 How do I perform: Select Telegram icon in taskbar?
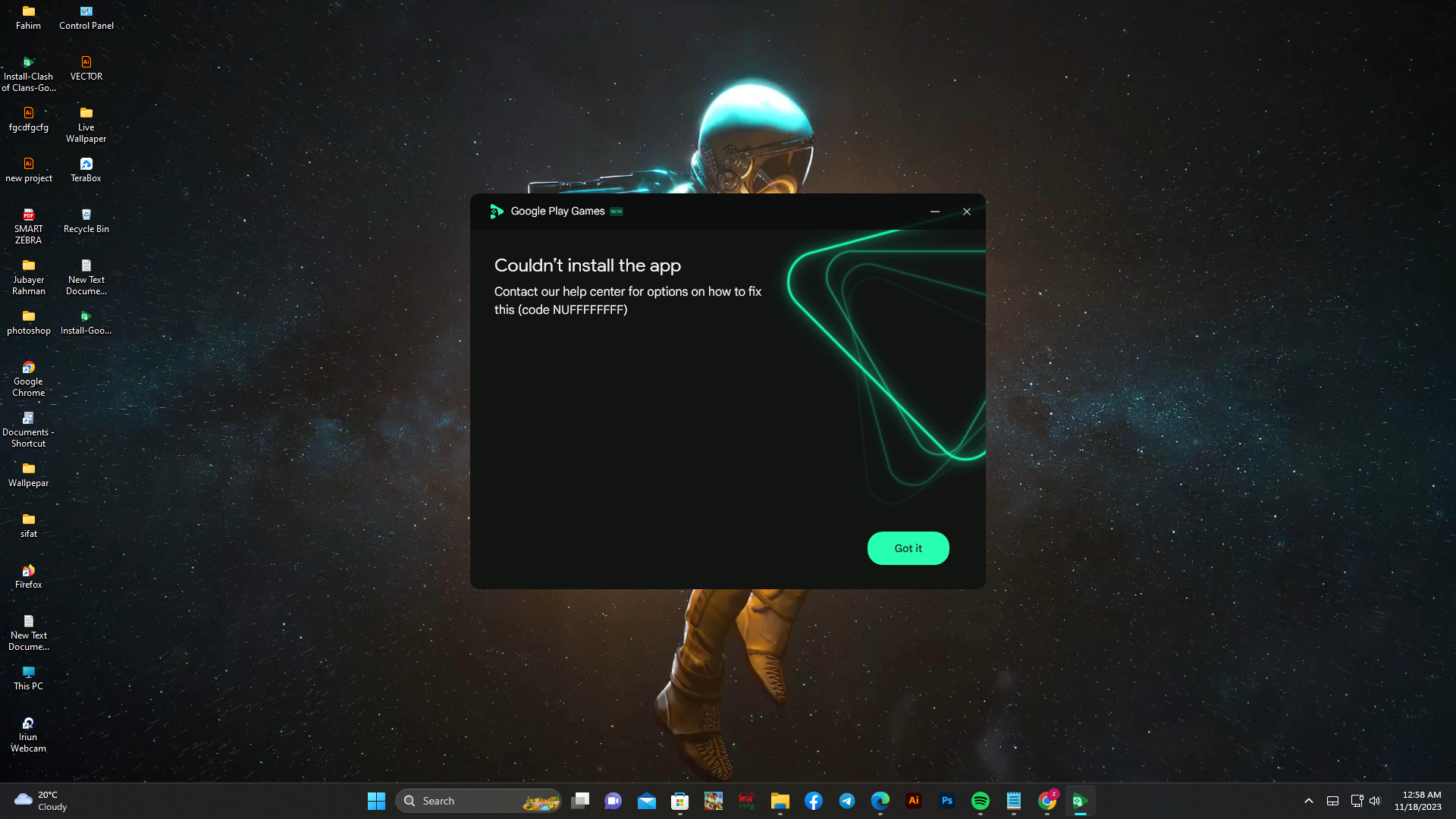pos(847,800)
